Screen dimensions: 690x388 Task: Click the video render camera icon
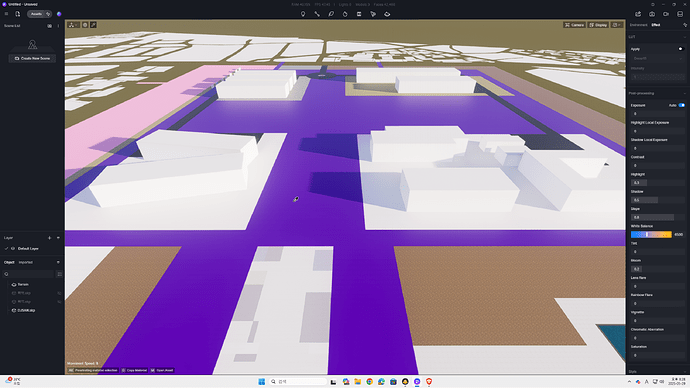(x=666, y=14)
